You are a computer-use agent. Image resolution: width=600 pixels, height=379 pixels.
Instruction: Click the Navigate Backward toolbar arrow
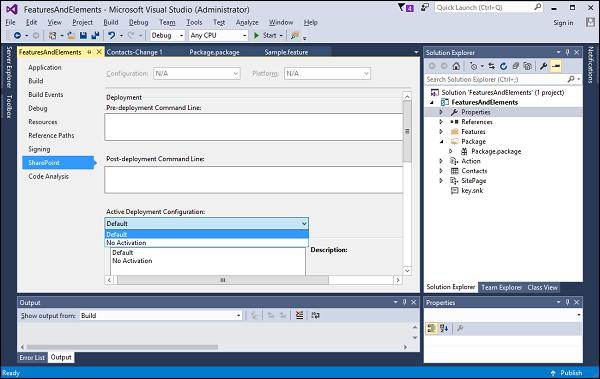17,36
